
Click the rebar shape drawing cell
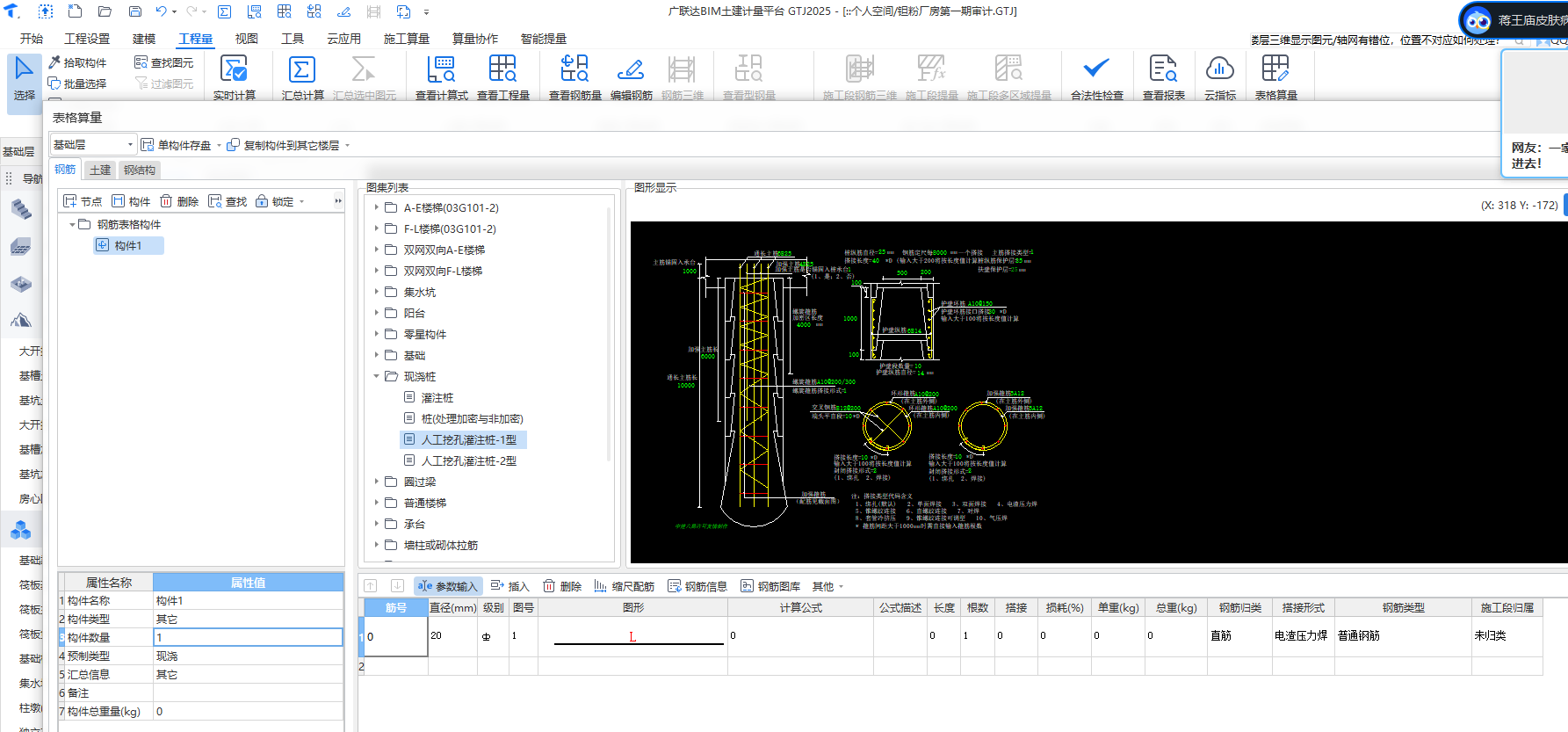[632, 636]
